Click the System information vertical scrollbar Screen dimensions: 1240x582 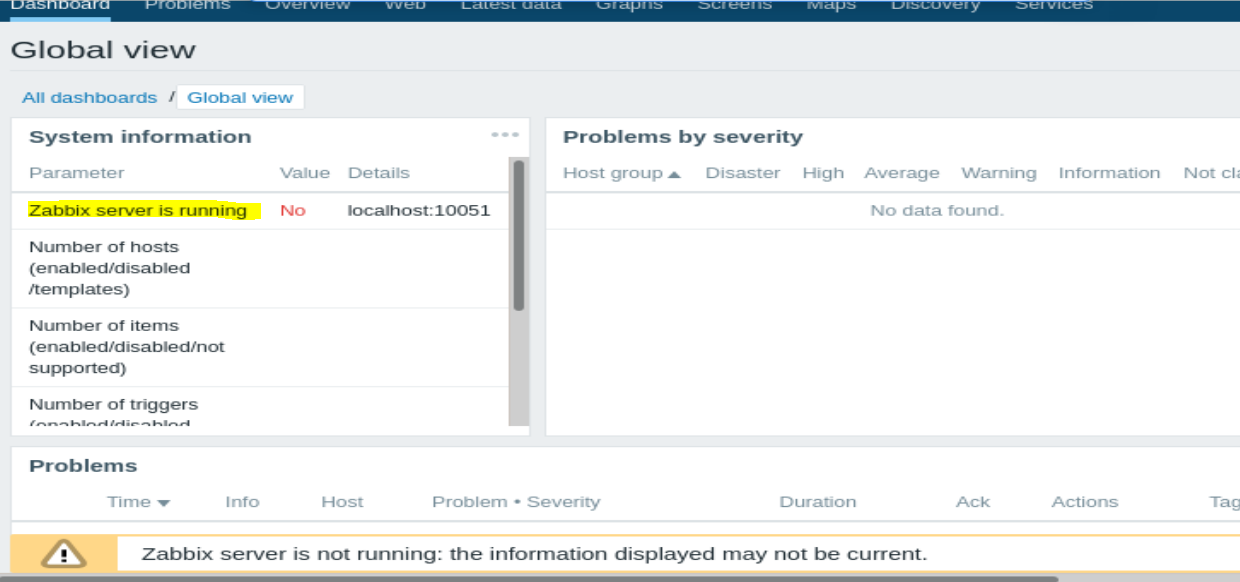coord(518,236)
